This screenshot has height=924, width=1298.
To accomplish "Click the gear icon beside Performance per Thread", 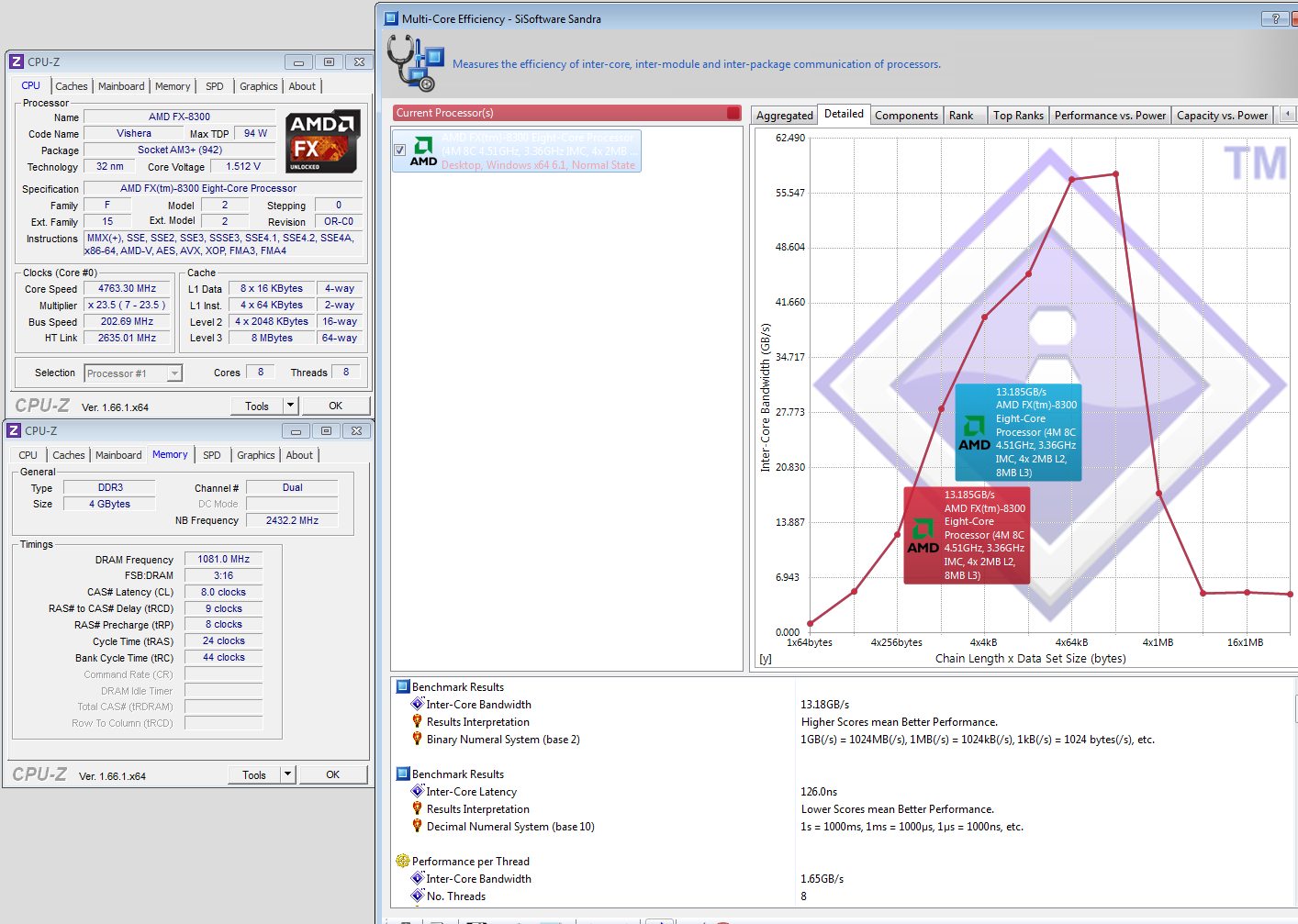I will pos(402,861).
